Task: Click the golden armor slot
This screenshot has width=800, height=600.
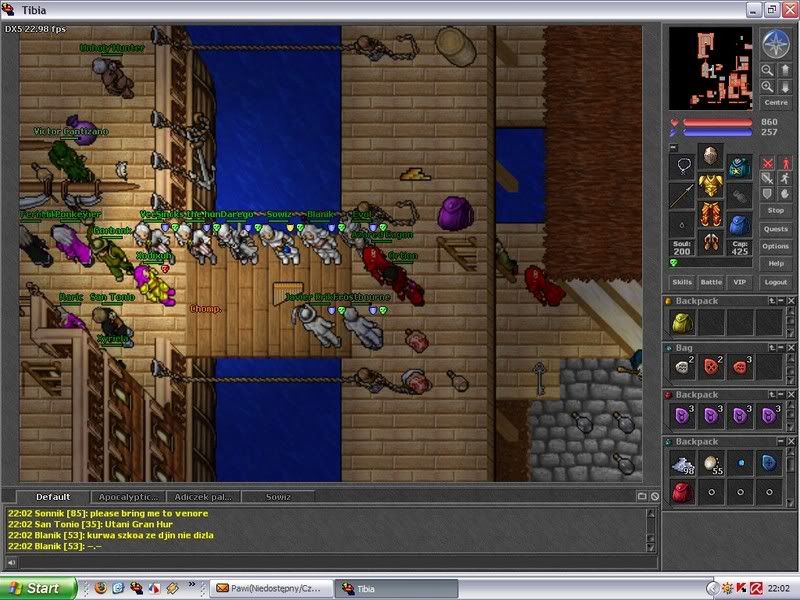Action: click(x=710, y=185)
